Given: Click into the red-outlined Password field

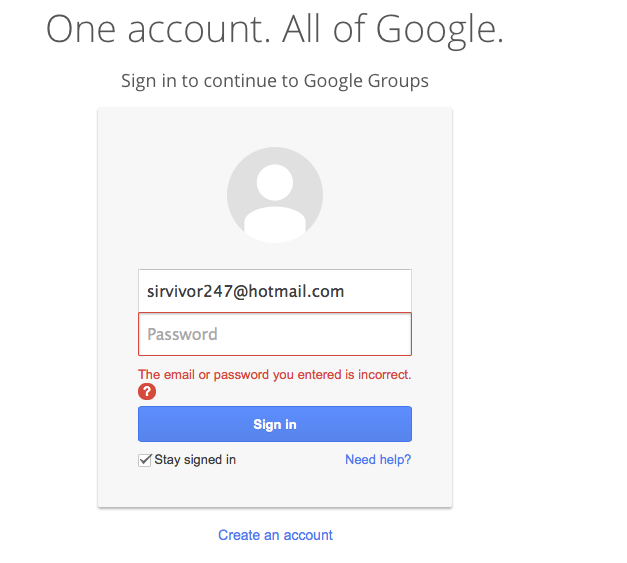Looking at the screenshot, I should tap(275, 334).
